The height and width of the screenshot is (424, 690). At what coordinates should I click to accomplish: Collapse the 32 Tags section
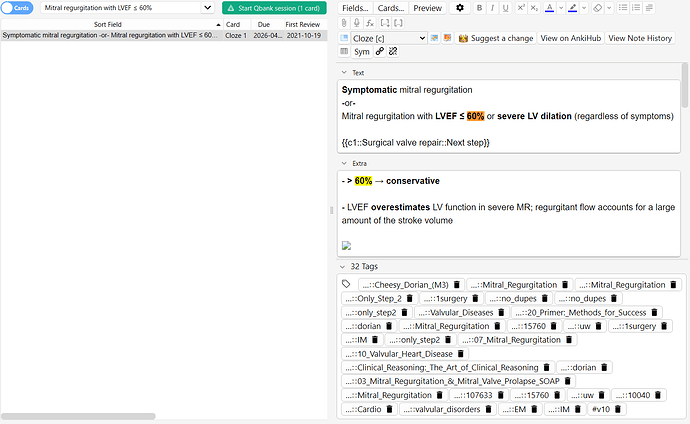[344, 267]
